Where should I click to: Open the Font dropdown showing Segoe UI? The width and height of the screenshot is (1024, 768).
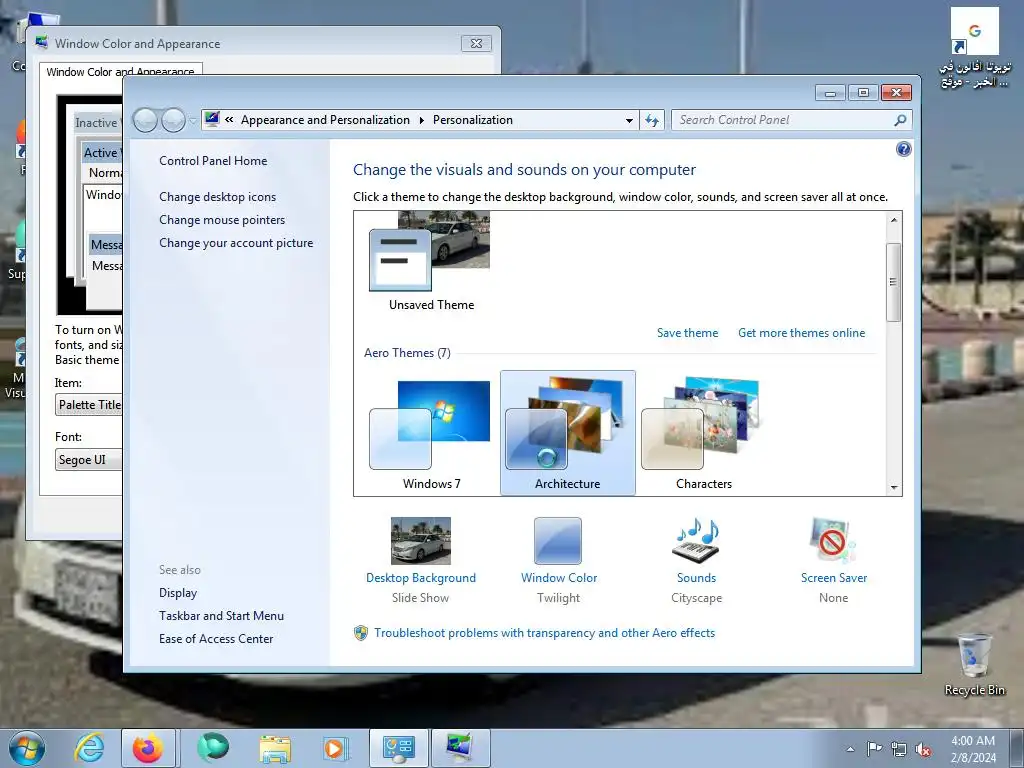coord(89,460)
